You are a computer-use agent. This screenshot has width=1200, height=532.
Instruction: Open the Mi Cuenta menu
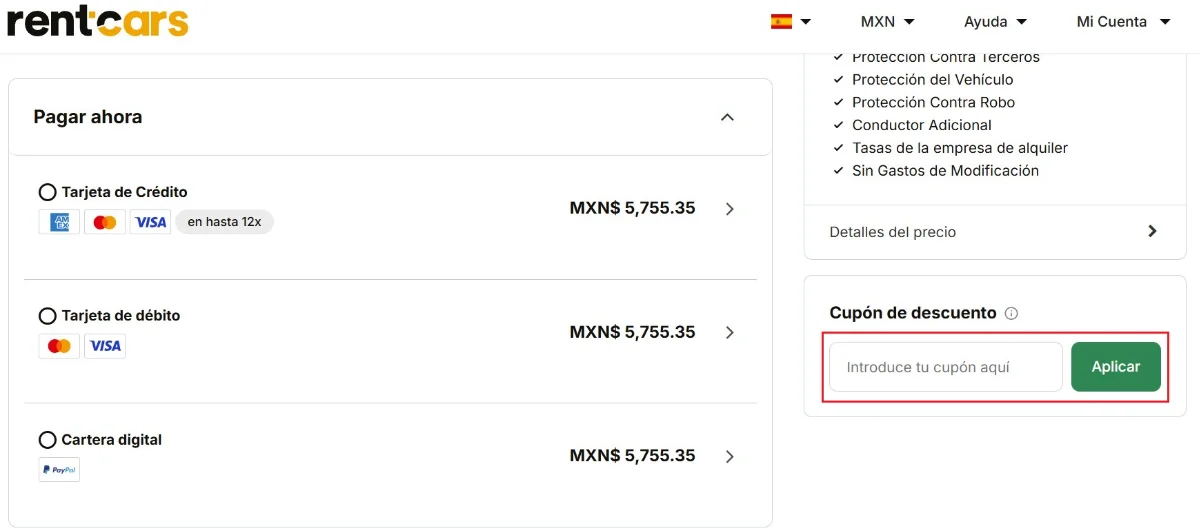coord(1123,21)
